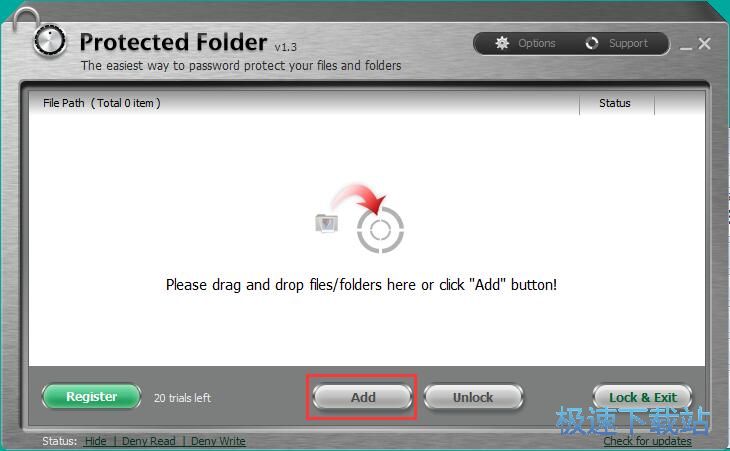Click the green Register button
This screenshot has width=730, height=451.
pyautogui.click(x=91, y=396)
